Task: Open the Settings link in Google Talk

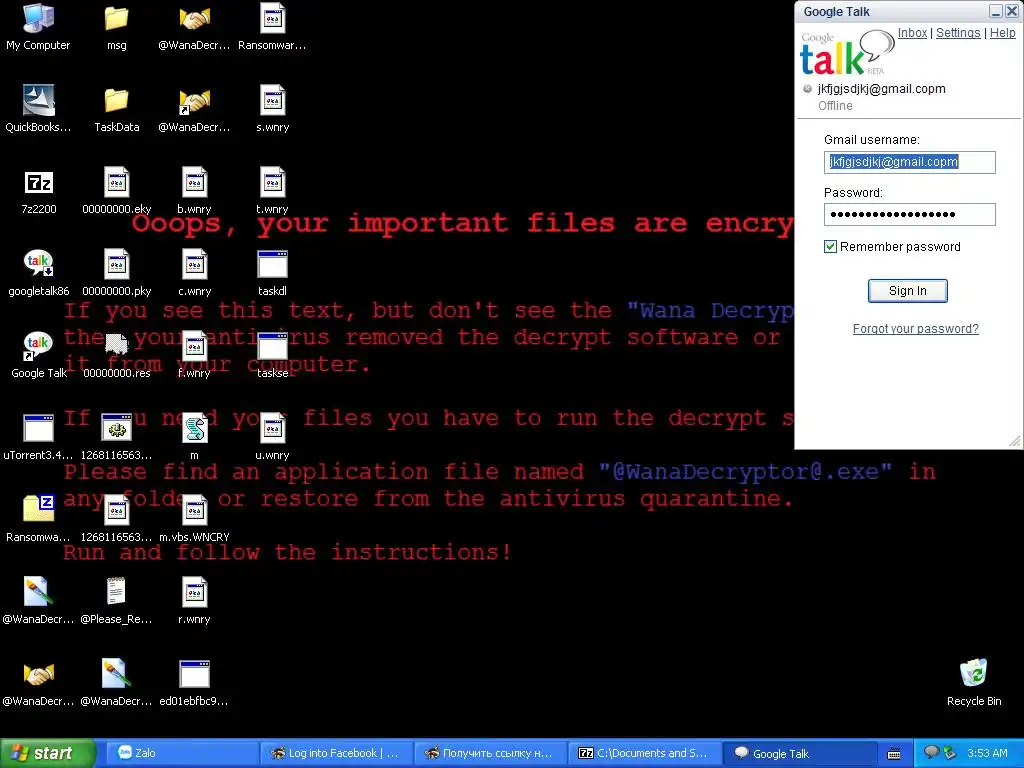Action: [x=958, y=33]
